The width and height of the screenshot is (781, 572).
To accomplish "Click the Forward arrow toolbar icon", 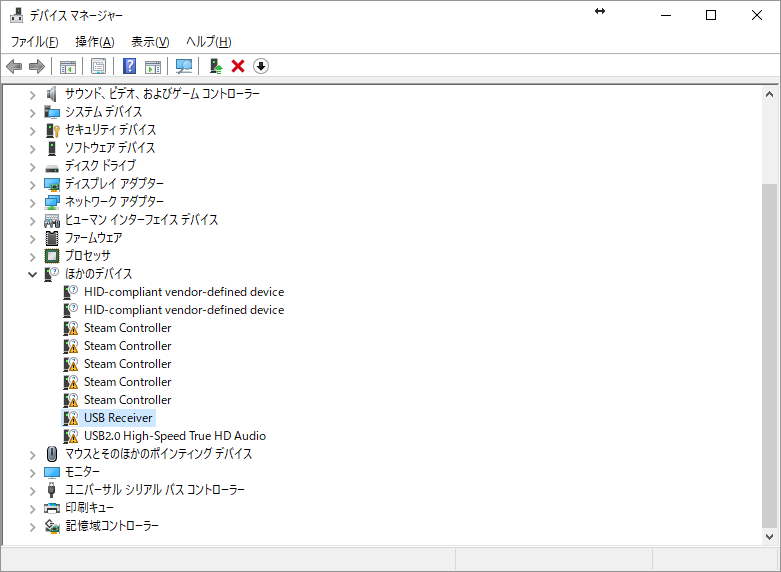I will (x=37, y=66).
